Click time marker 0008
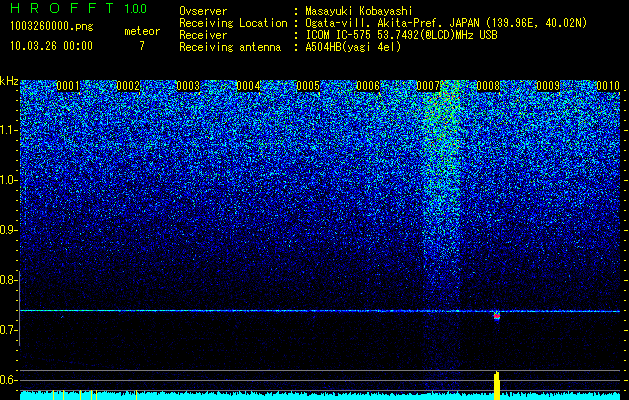The width and height of the screenshot is (629, 400). pyautogui.click(x=488, y=86)
